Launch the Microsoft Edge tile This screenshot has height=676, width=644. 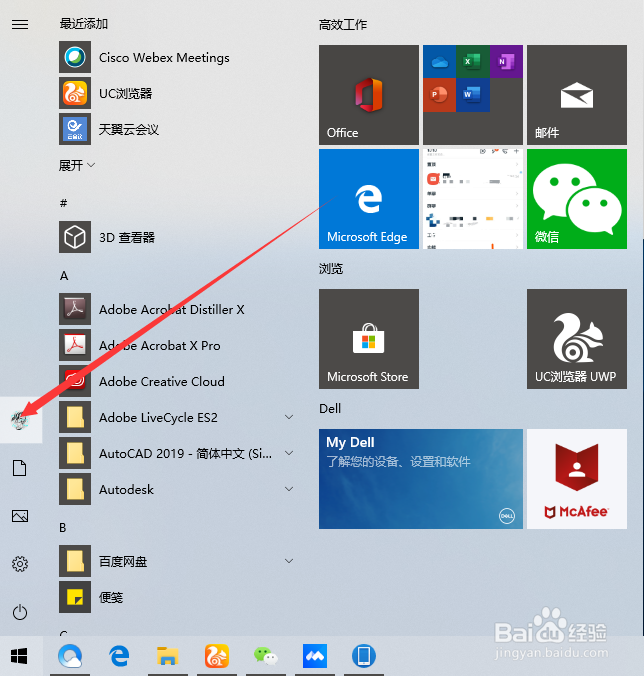tap(369, 199)
